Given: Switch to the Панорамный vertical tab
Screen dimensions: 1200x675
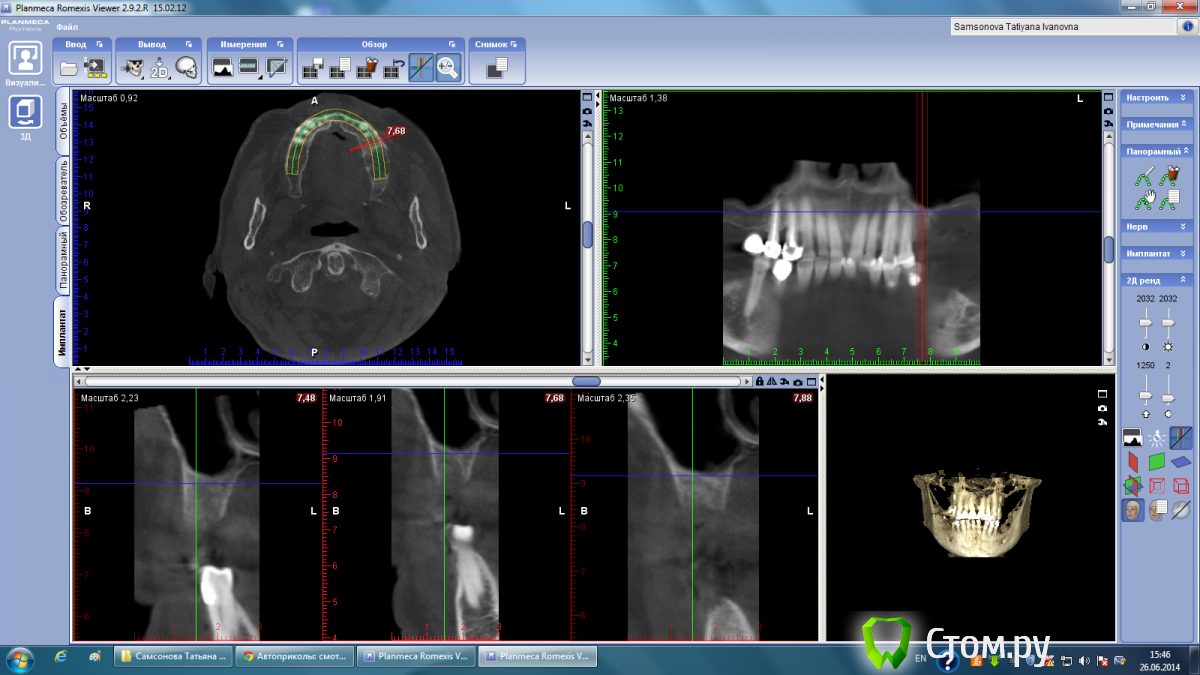Looking at the screenshot, I should pyautogui.click(x=63, y=260).
